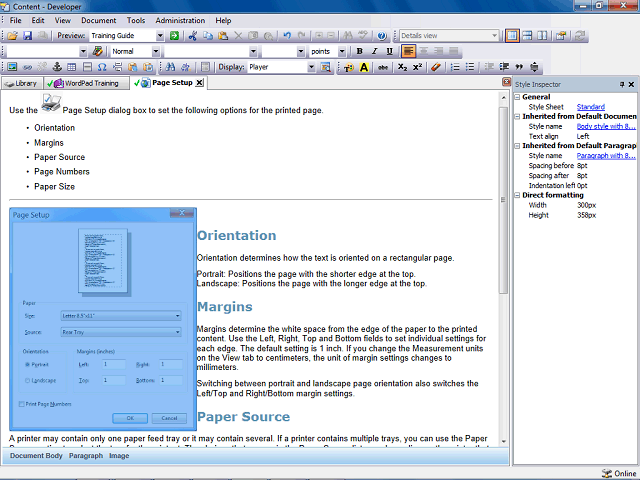Image resolution: width=640 pixels, height=480 pixels.
Task: Click the horizontal rule icon
Action: 87,67
